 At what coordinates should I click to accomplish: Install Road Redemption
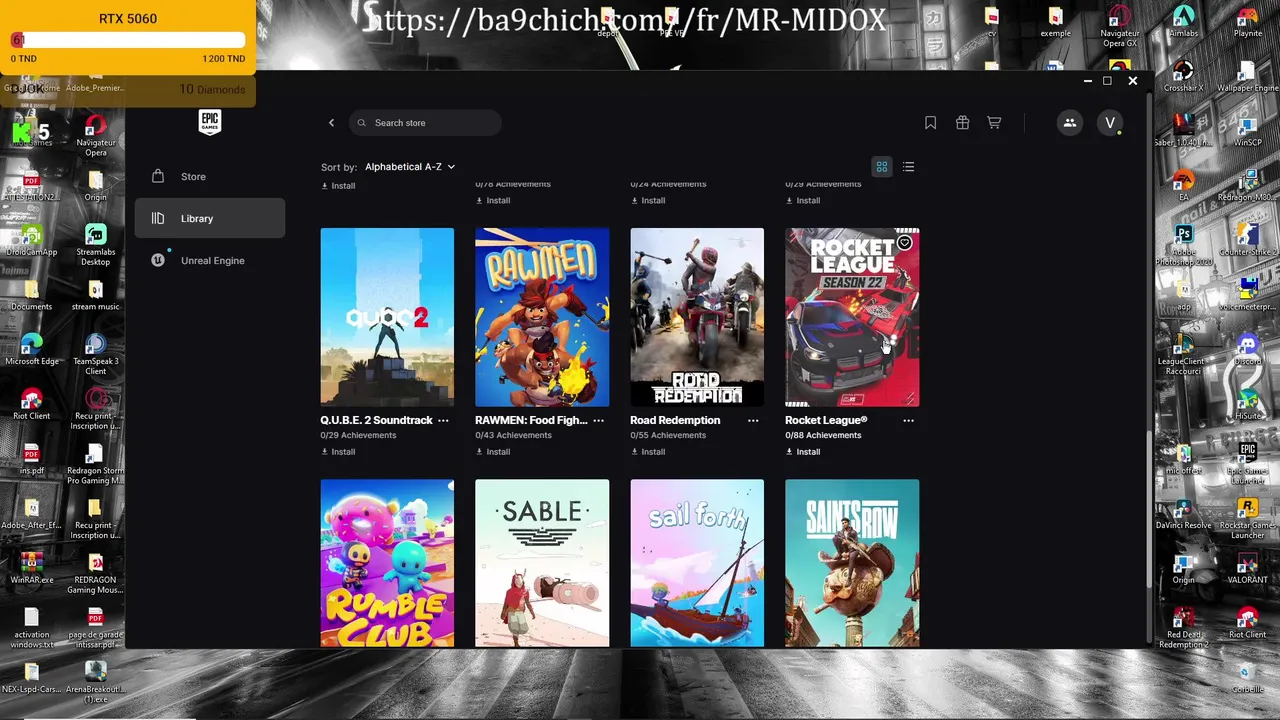[x=648, y=452]
